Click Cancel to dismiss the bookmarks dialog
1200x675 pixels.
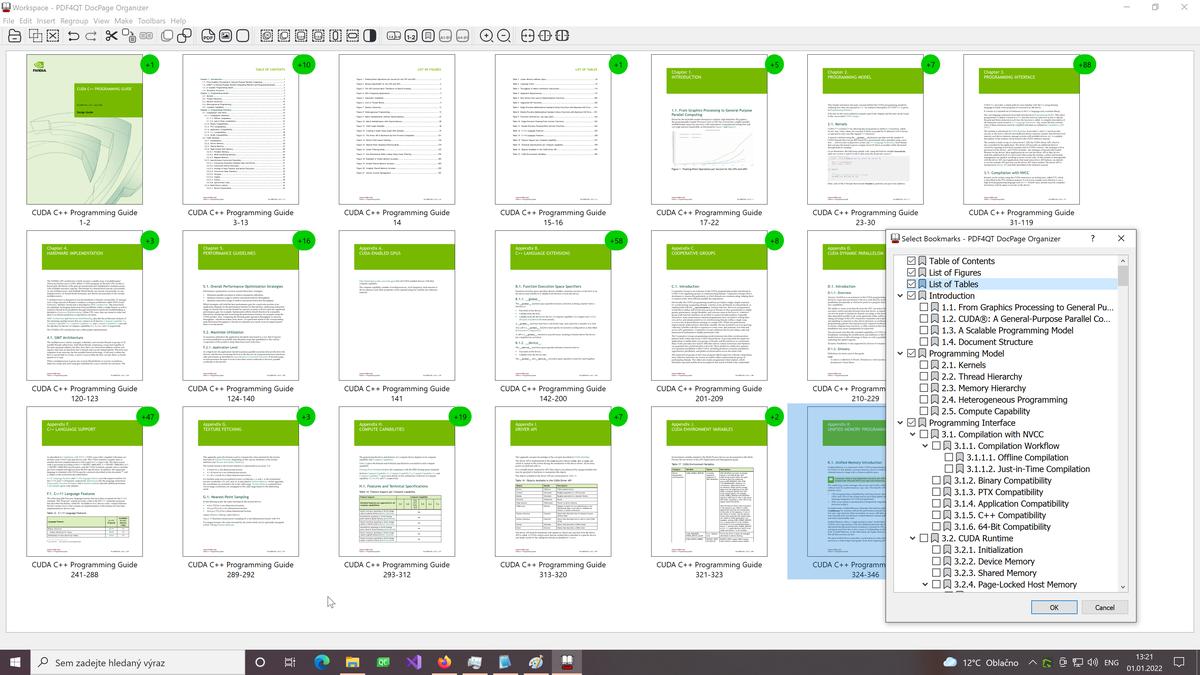[x=1104, y=607]
